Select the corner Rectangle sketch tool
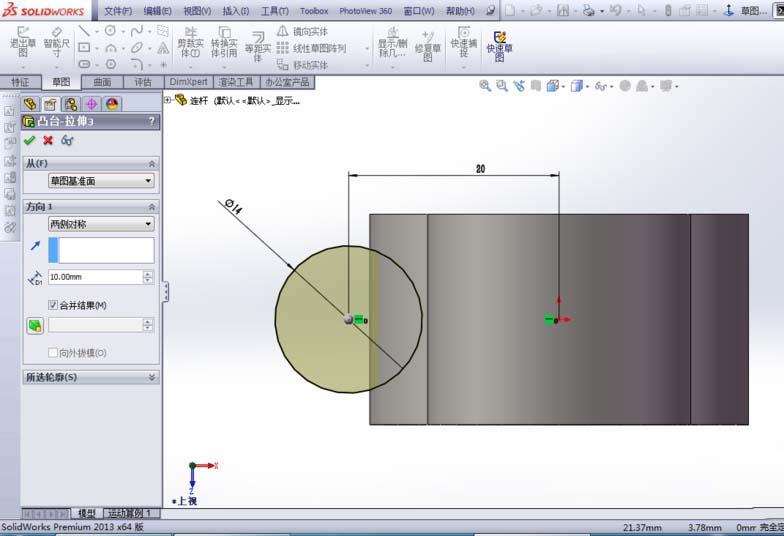The image size is (784, 536). [x=84, y=48]
